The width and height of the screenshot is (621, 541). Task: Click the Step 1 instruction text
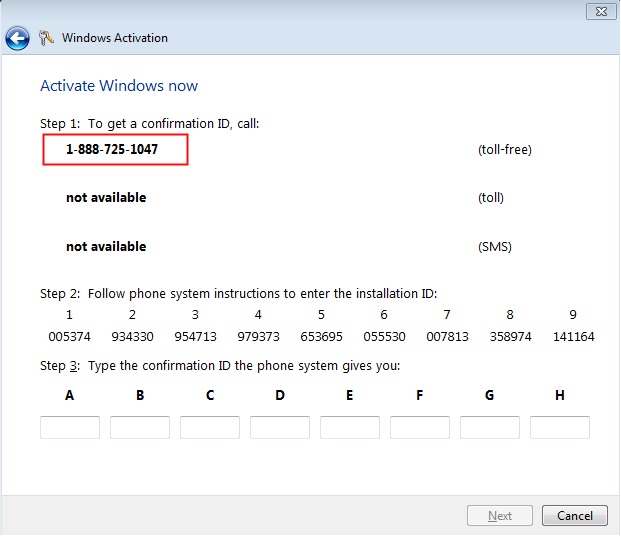[149, 124]
